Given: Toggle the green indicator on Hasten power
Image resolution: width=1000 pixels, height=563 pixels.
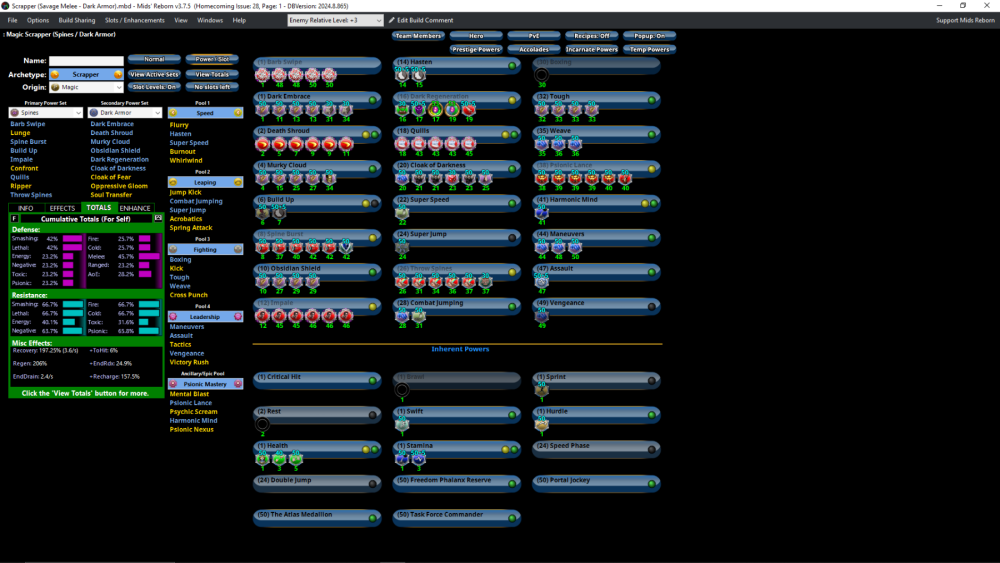Looking at the screenshot, I should point(512,65).
